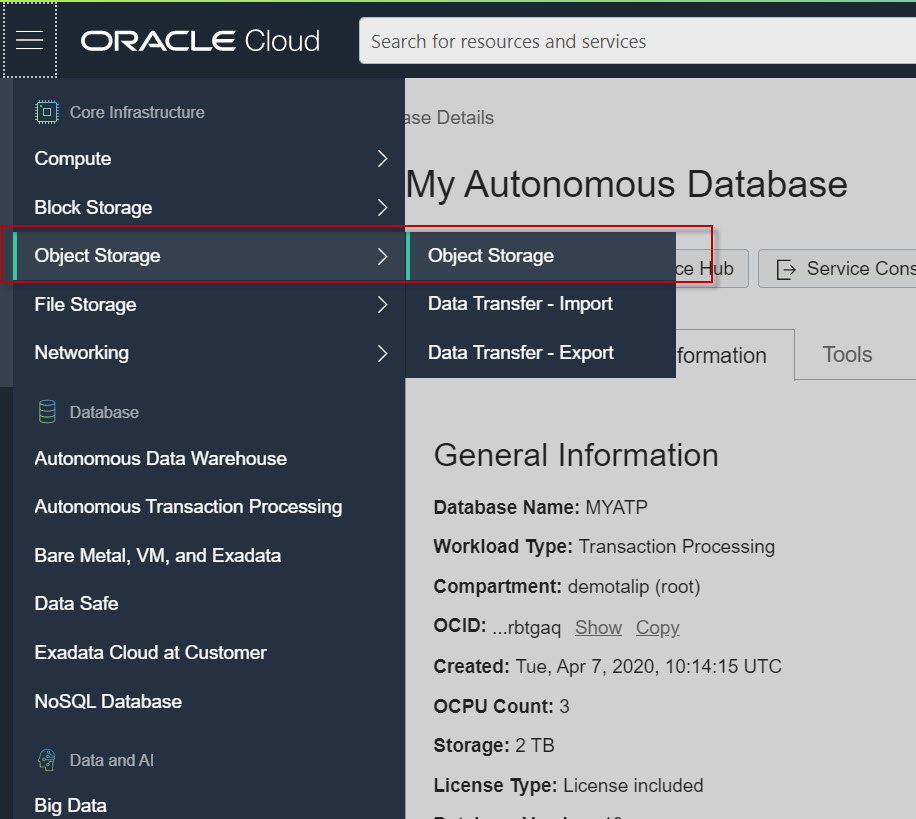
Task: Show the full database OCID
Action: (x=598, y=626)
